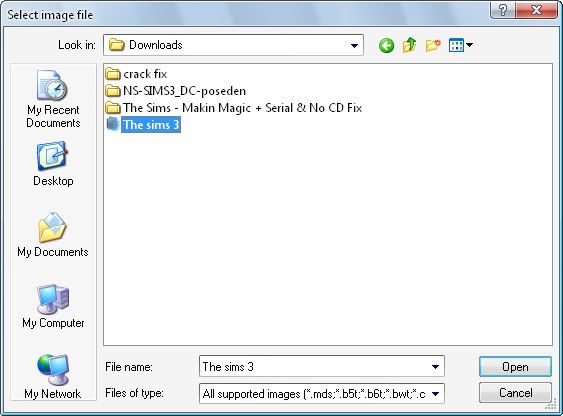Image resolution: width=563 pixels, height=416 pixels.
Task: Select the crack fix folder
Action: pyautogui.click(x=136, y=74)
